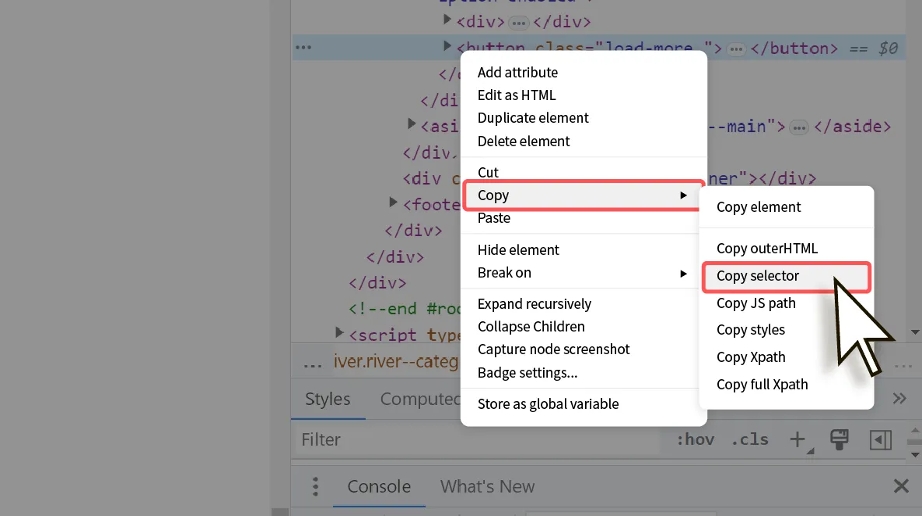
Task: Choose Copy selector from the submenu
Action: point(758,276)
